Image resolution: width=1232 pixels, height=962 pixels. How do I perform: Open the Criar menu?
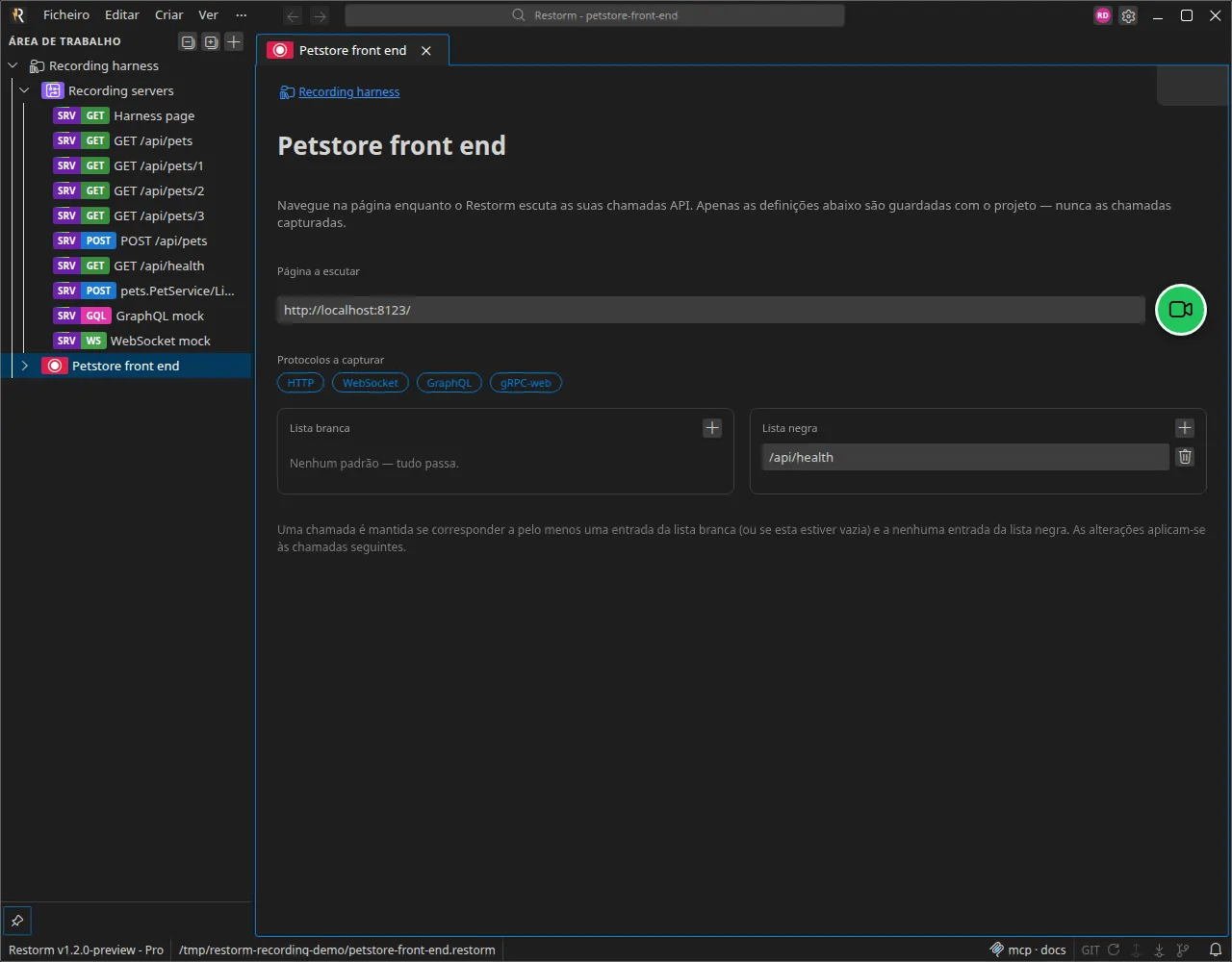point(169,14)
